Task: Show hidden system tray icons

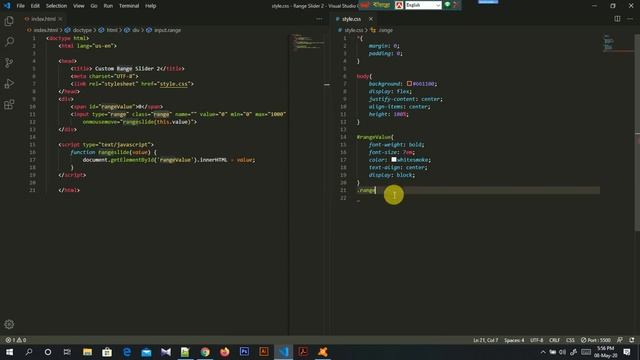Action: coord(543,352)
